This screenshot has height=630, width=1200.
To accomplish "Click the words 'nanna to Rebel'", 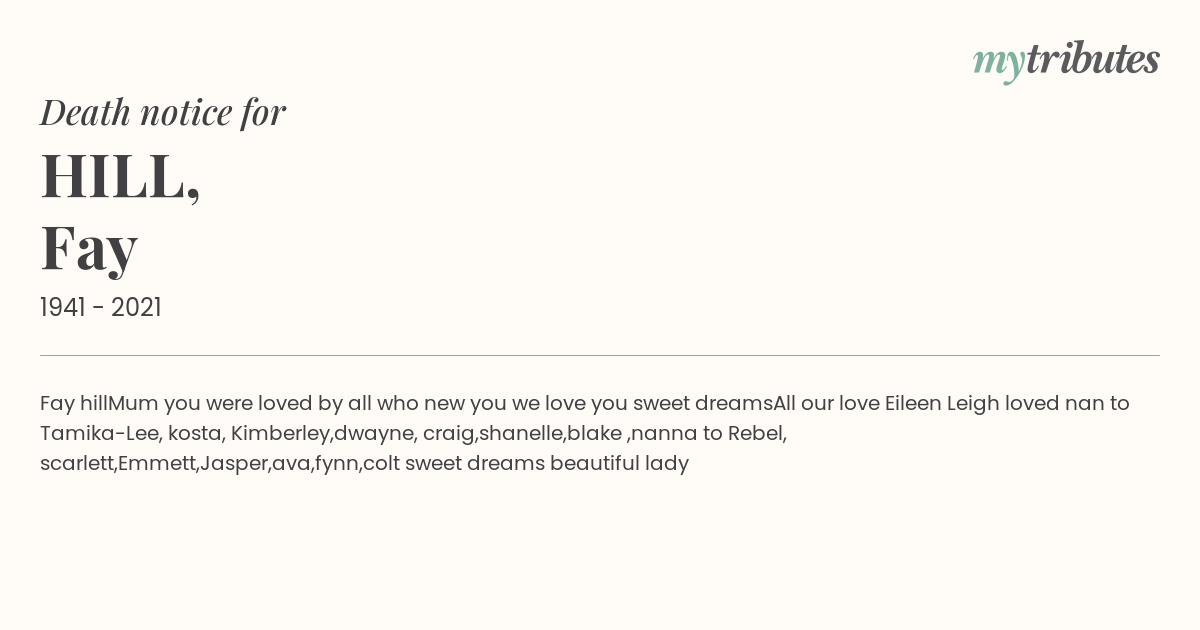I will [706, 433].
